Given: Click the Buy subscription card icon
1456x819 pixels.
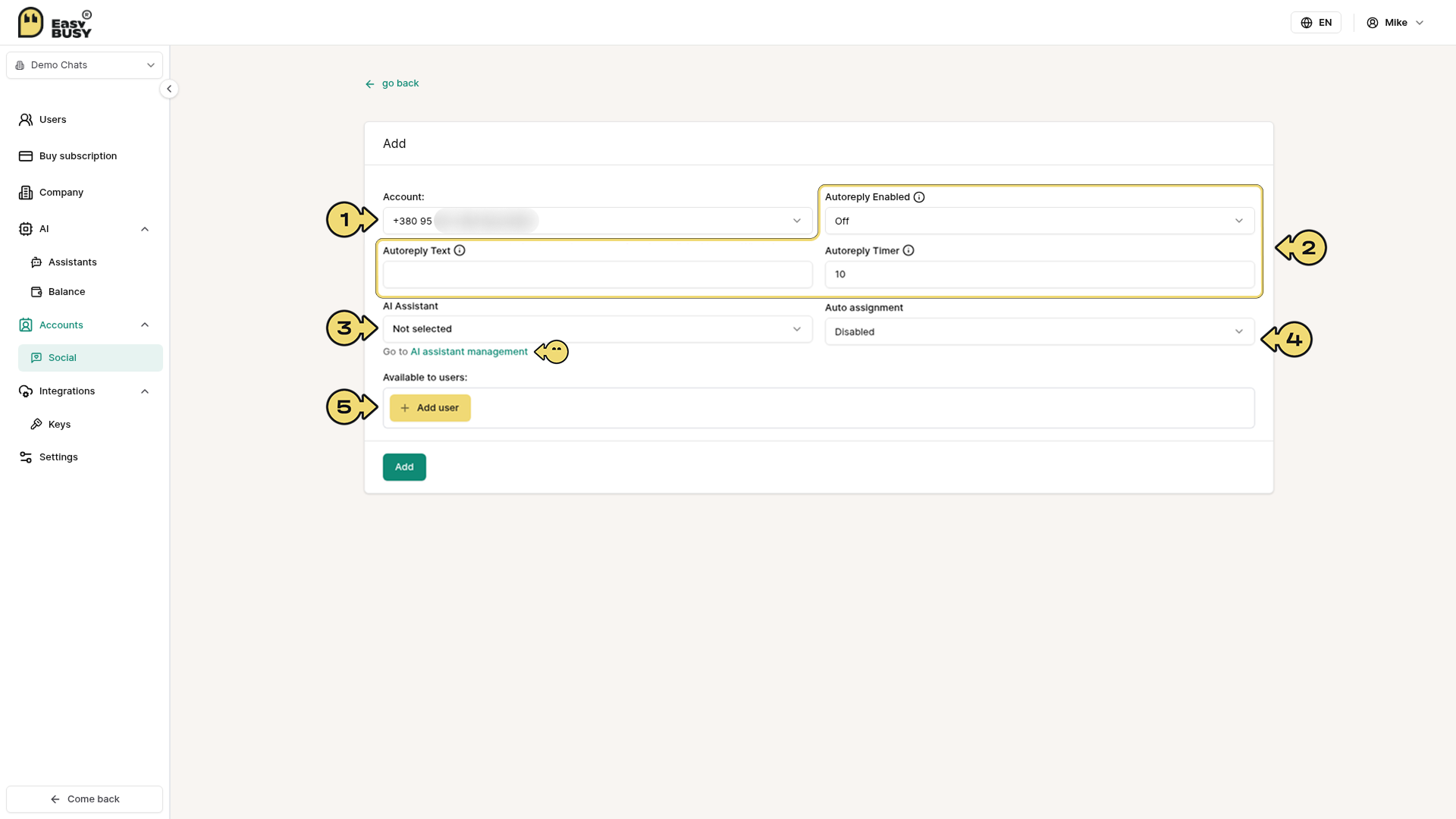Looking at the screenshot, I should pos(26,156).
